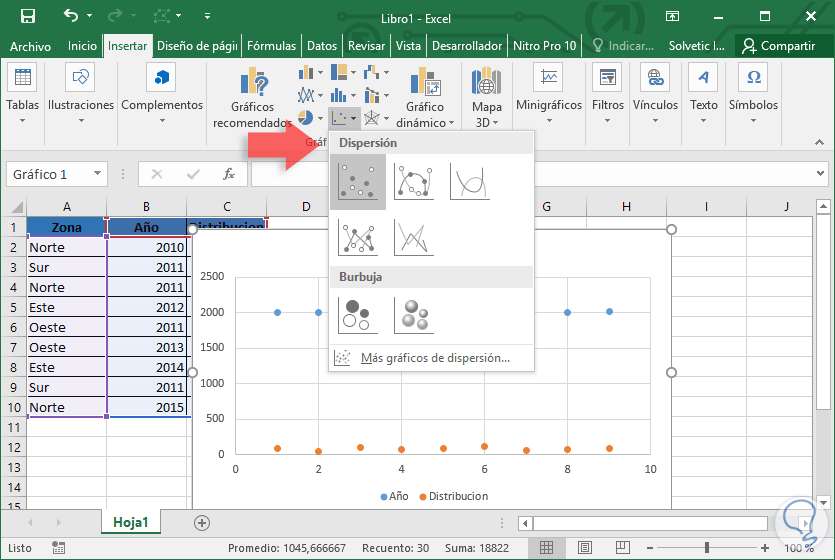835x560 pixels.
Task: Switch to Normal view in status bar
Action: point(545,548)
